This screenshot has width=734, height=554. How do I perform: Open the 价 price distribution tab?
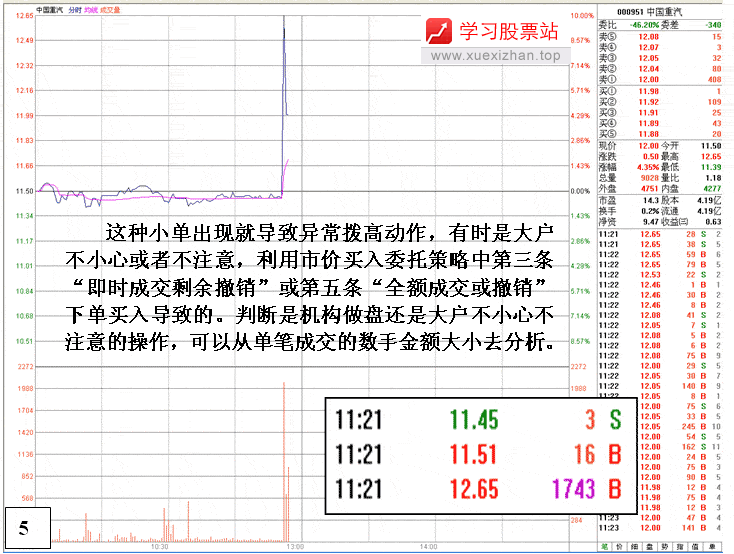point(620,547)
